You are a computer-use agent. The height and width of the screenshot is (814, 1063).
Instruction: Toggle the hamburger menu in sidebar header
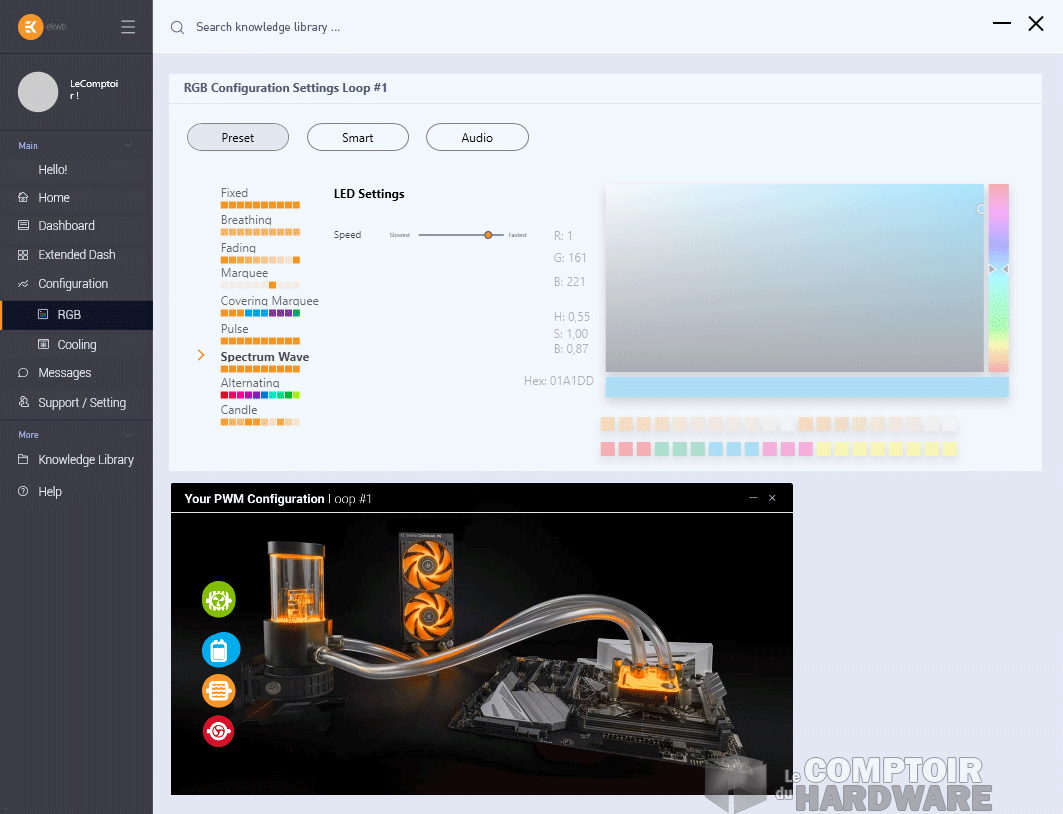coord(128,27)
